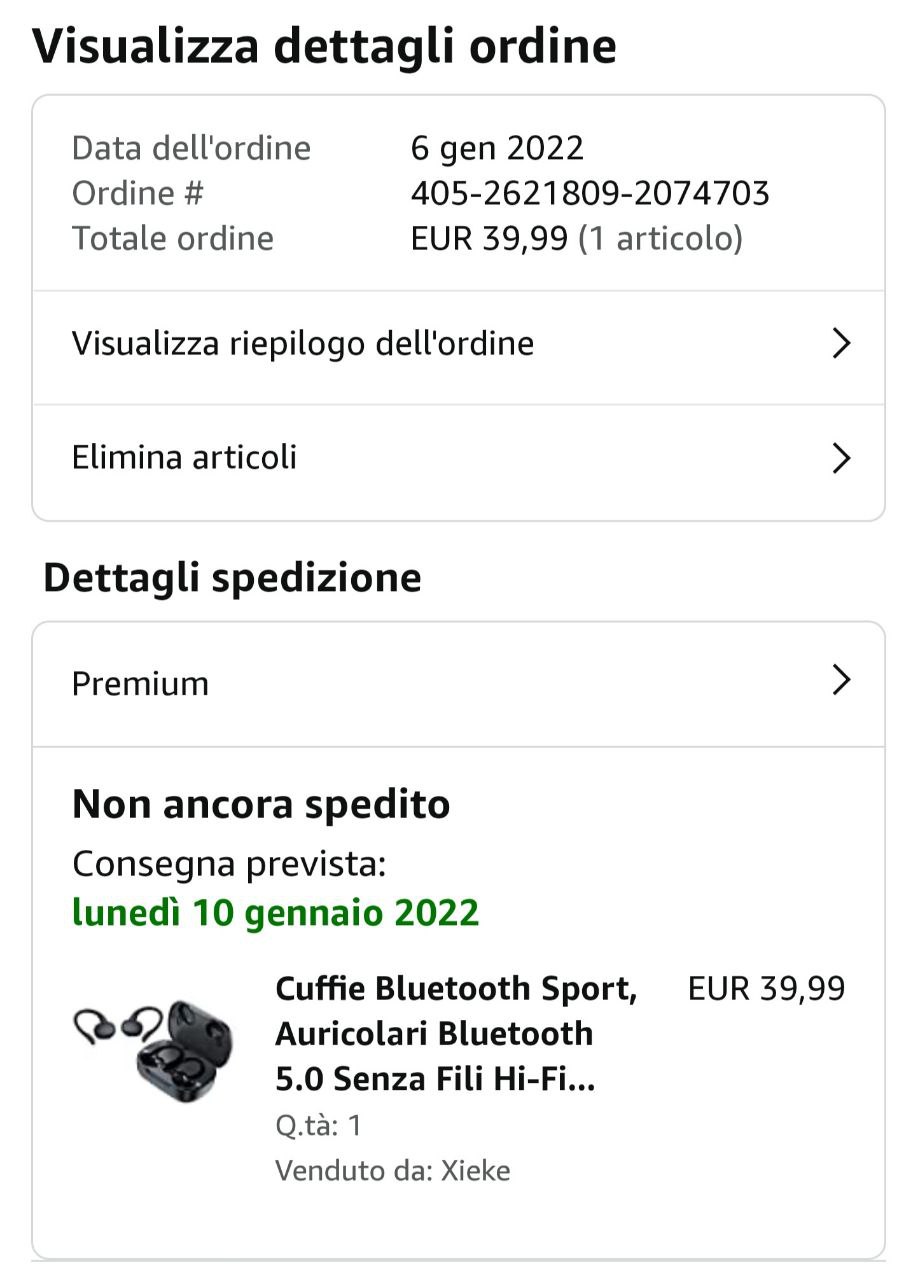This screenshot has width=916, height=1280.
Task: Tap the Bluetooth earbuds product thumbnail
Action: click(x=153, y=1050)
